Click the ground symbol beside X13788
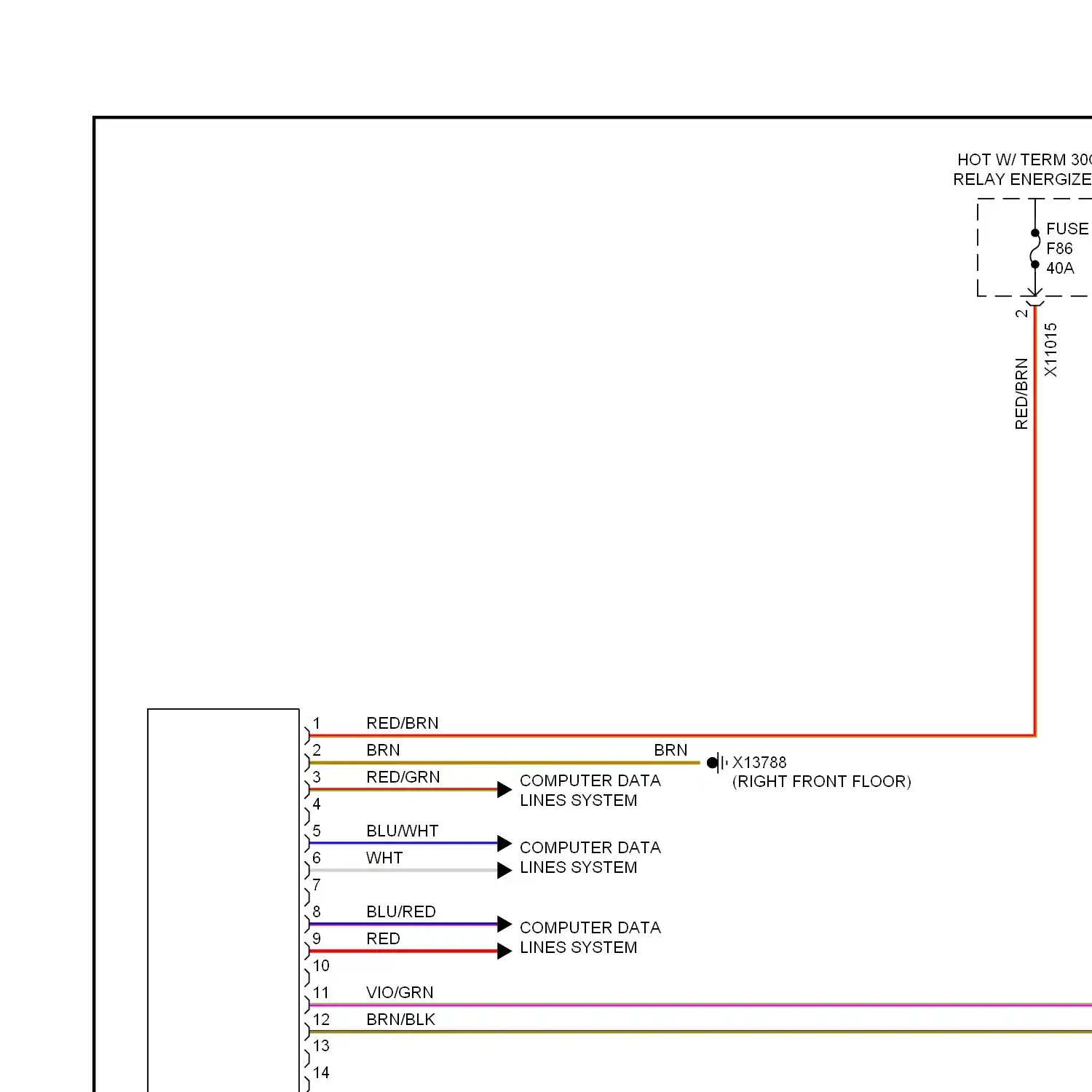1092x1092 pixels. (717, 763)
